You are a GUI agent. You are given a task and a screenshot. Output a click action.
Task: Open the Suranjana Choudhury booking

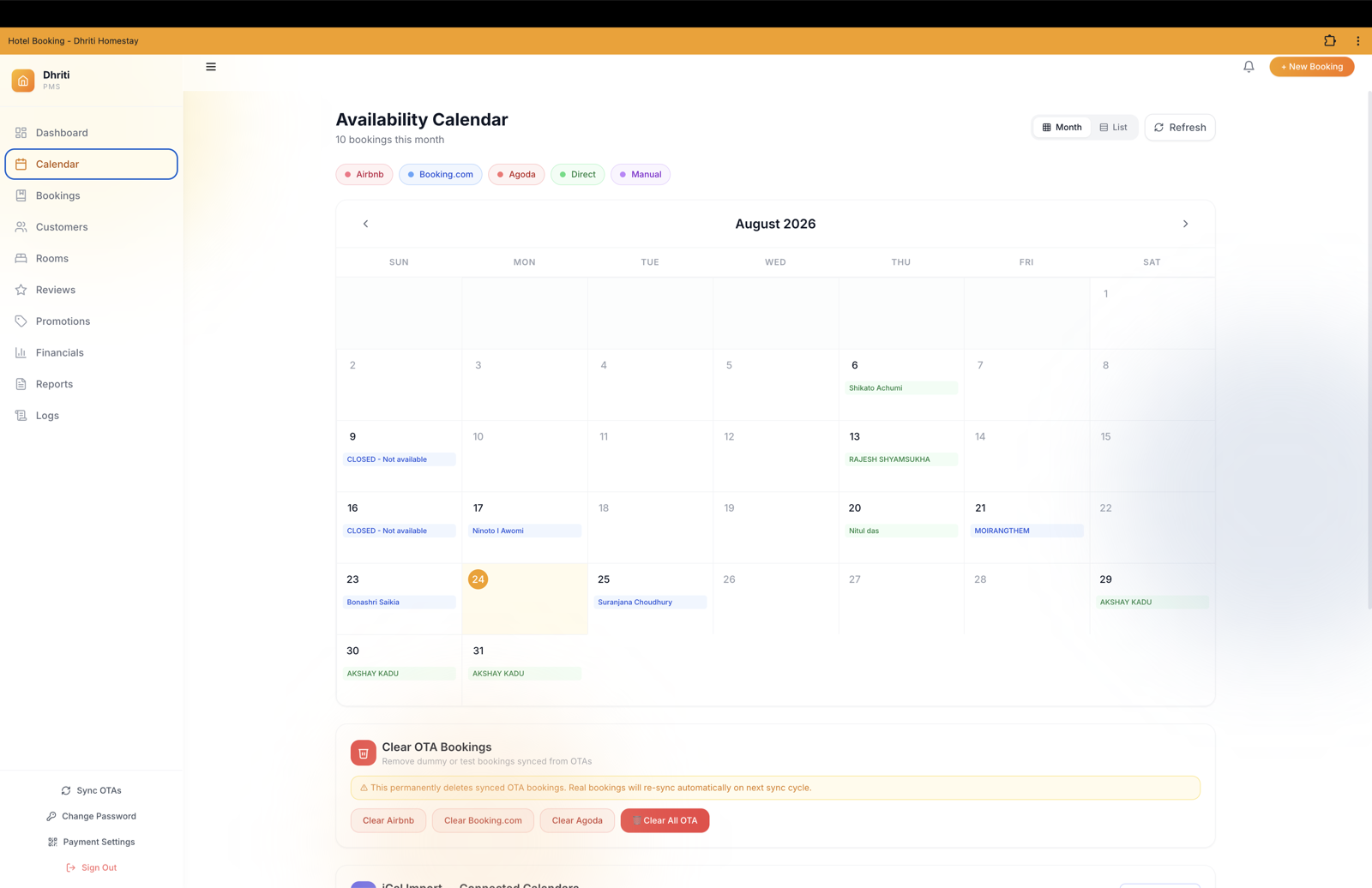click(650, 602)
